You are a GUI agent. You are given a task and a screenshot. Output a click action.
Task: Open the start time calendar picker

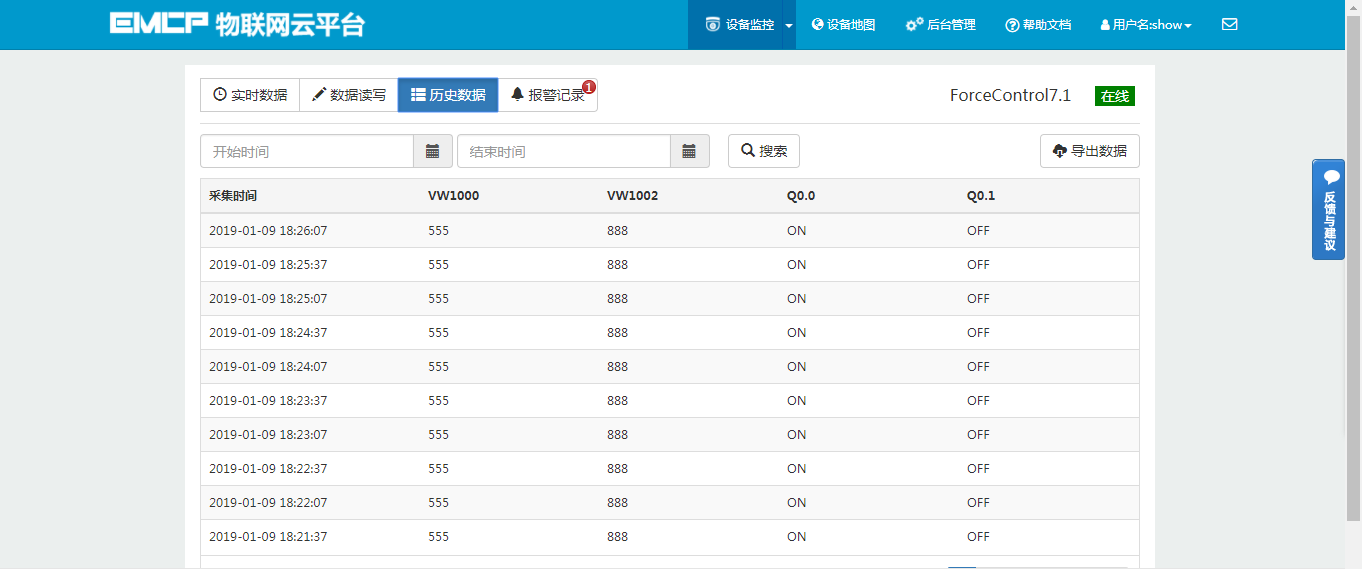click(x=433, y=151)
